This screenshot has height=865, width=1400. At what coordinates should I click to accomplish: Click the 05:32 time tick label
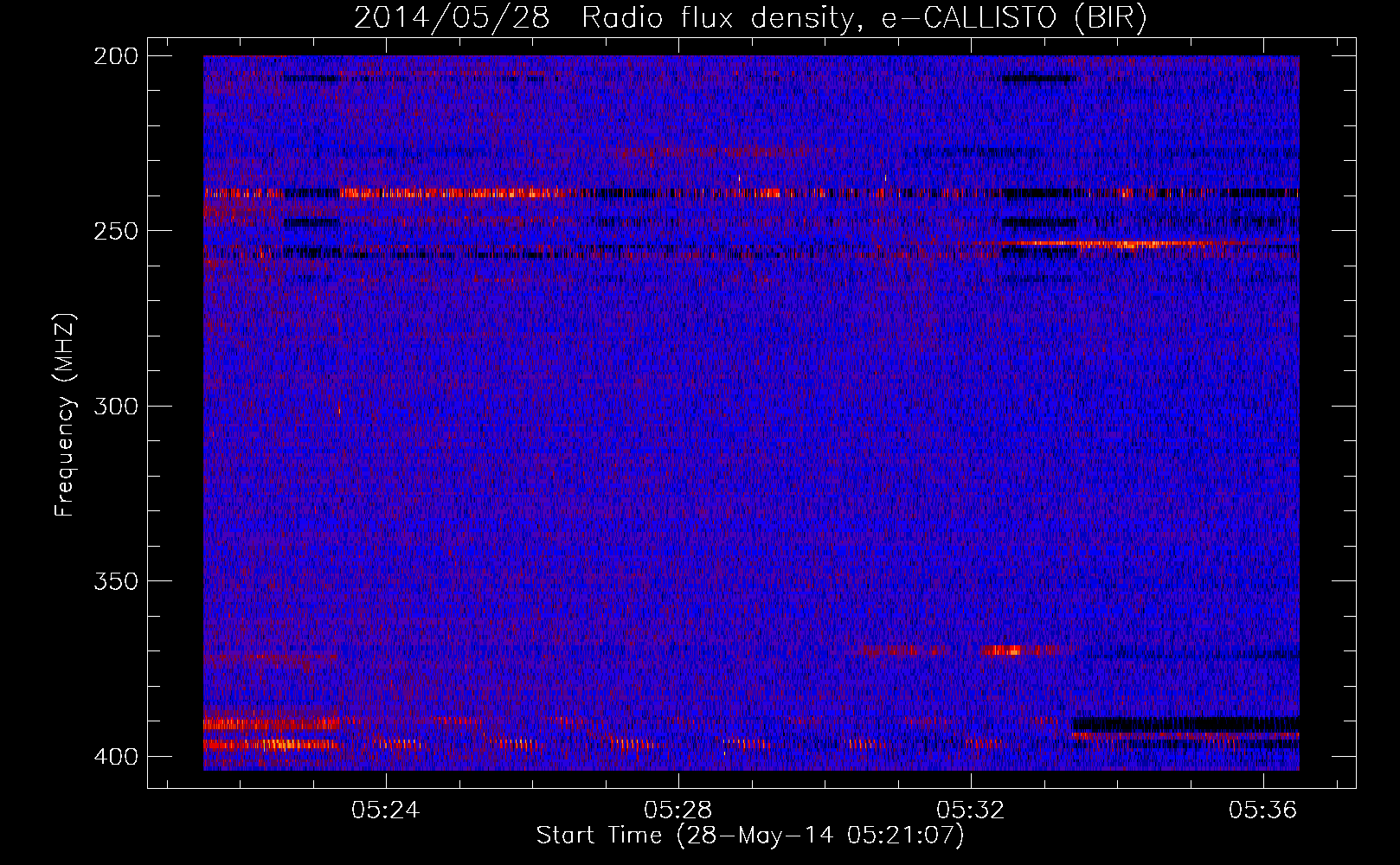[x=971, y=810]
